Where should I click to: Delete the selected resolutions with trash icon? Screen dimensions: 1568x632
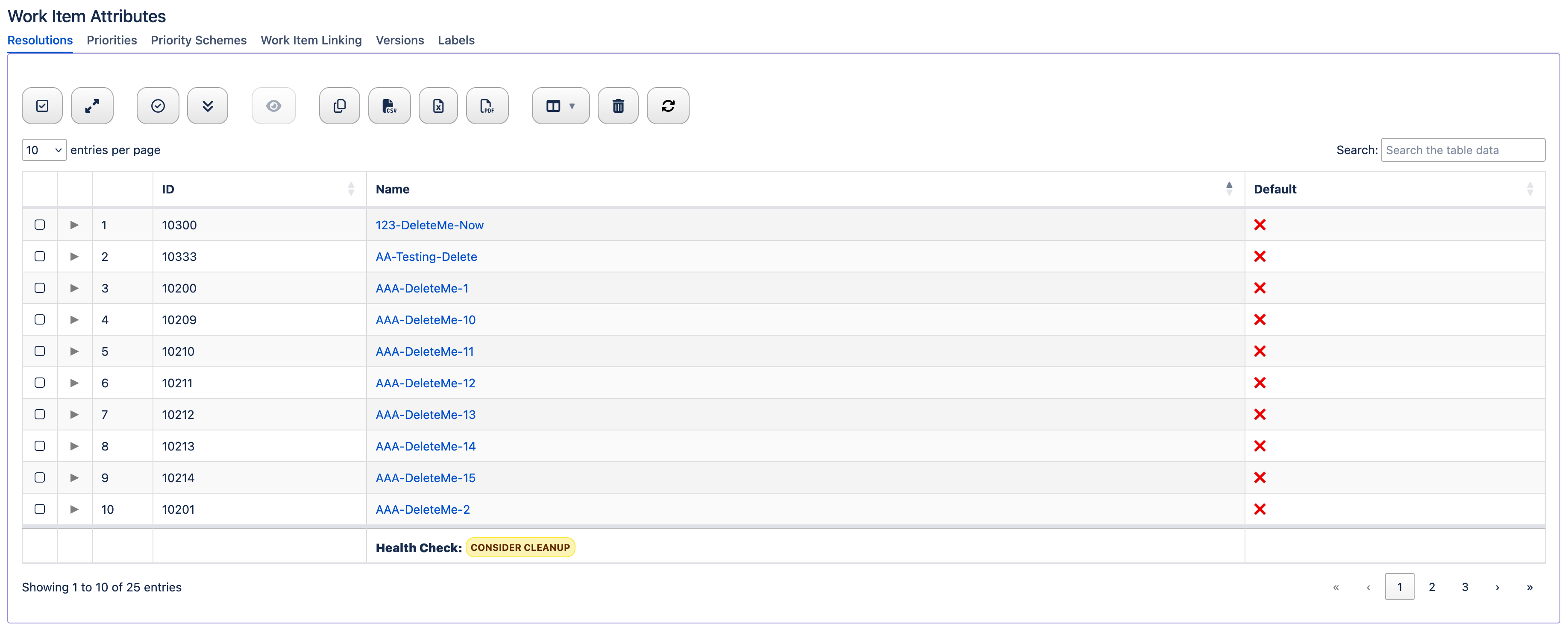(x=618, y=105)
